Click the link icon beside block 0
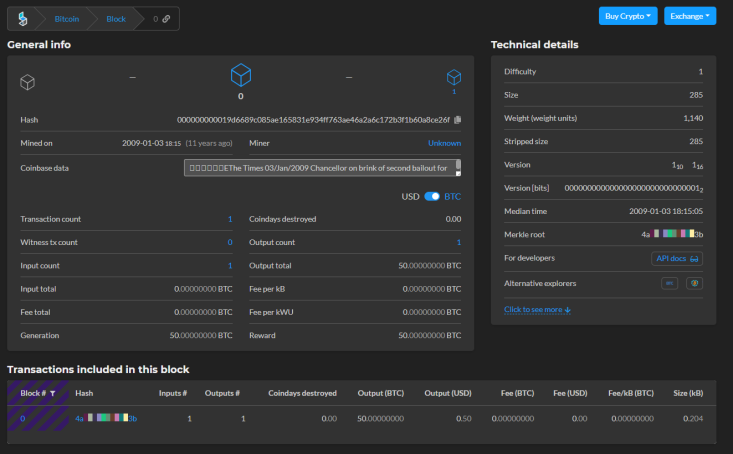733x454 pixels. click(166, 19)
